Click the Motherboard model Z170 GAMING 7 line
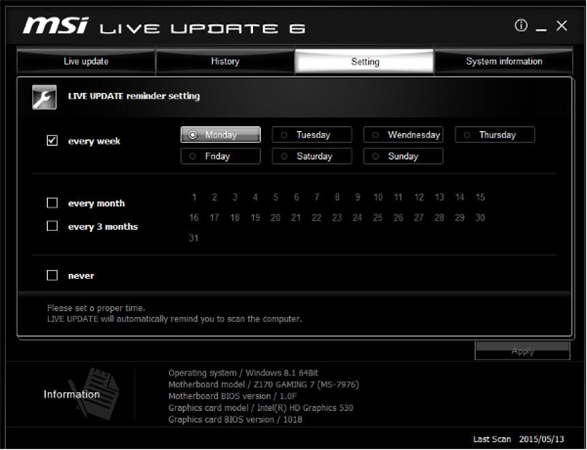This screenshot has height=450, width=587. click(264, 384)
